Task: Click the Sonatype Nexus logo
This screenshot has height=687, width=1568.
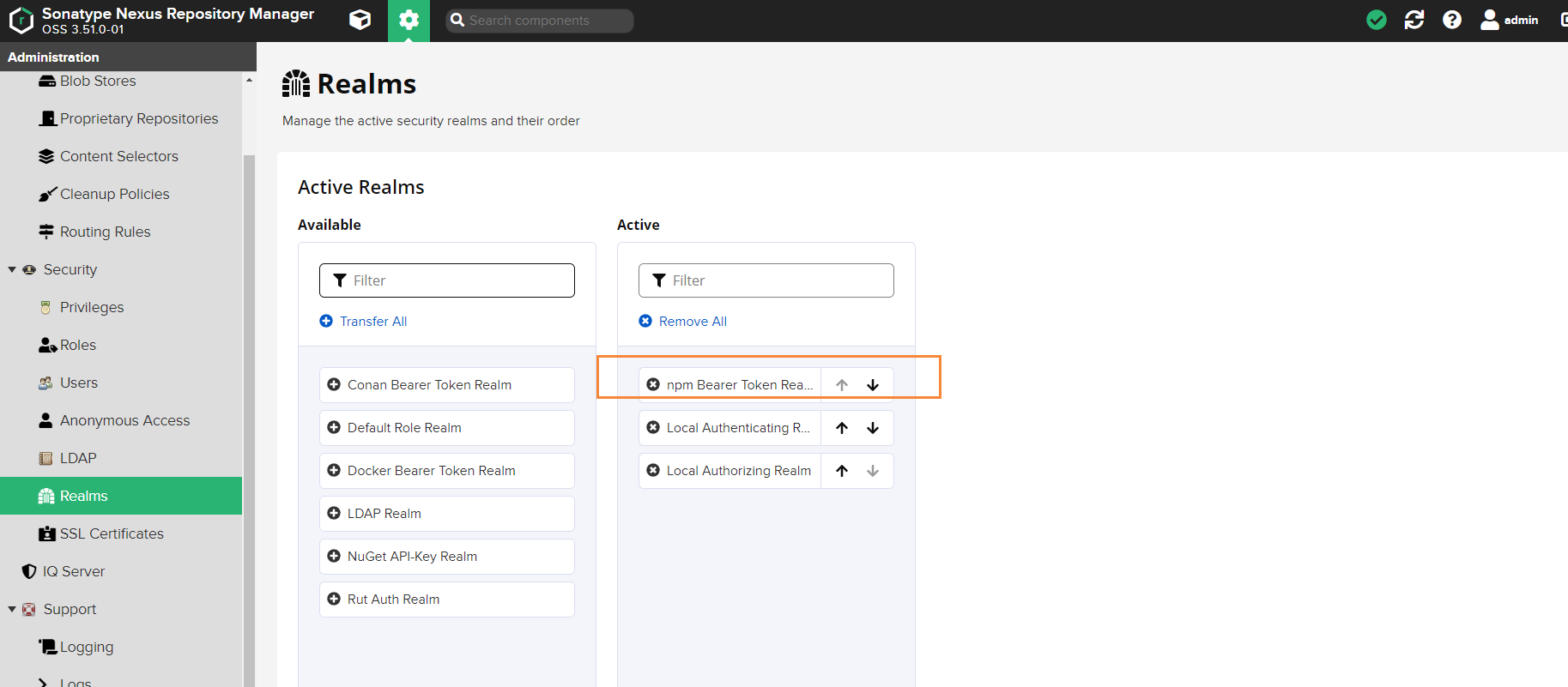Action: pyautogui.click(x=21, y=21)
